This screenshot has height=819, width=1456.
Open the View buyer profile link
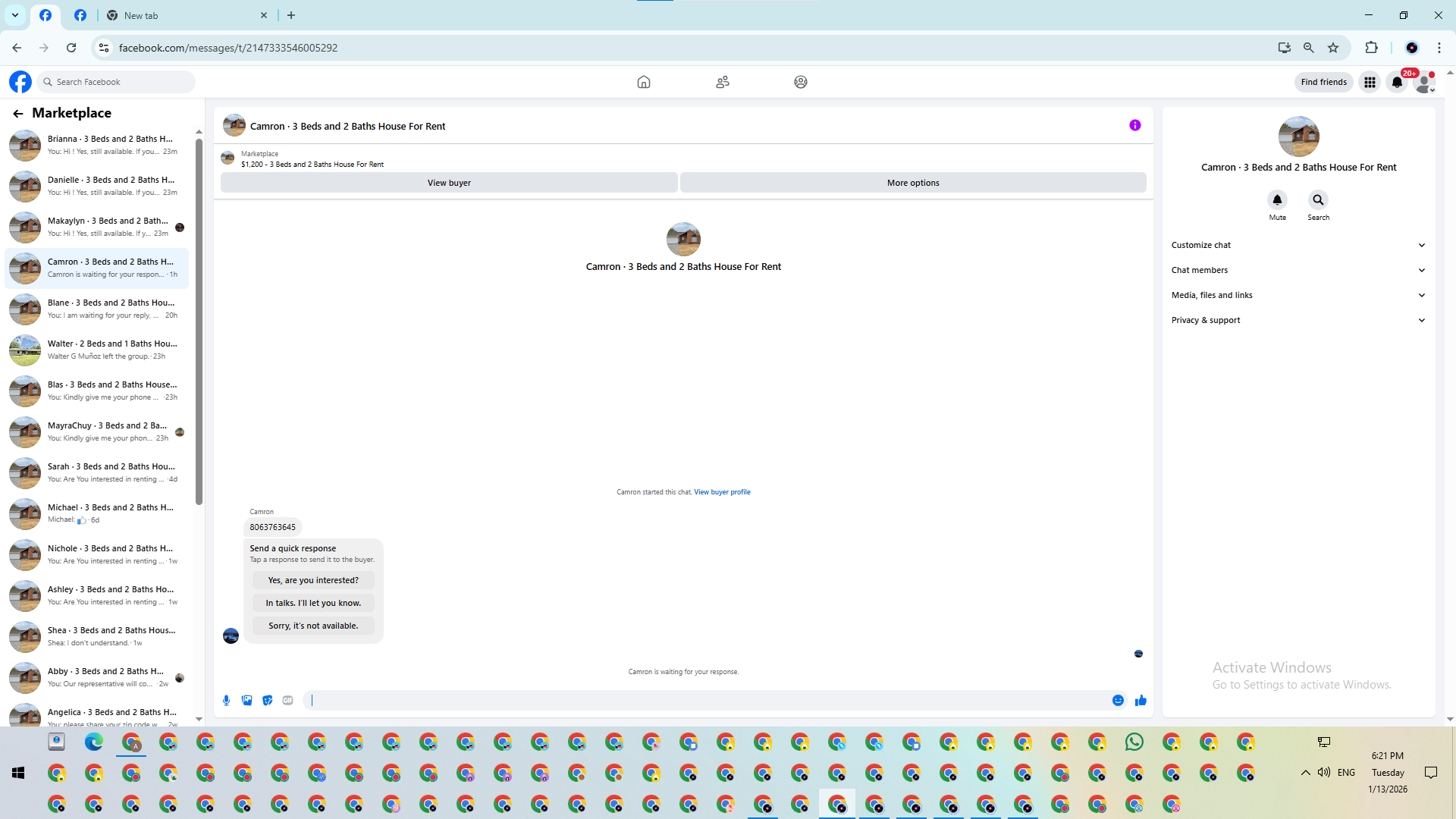[x=722, y=492]
